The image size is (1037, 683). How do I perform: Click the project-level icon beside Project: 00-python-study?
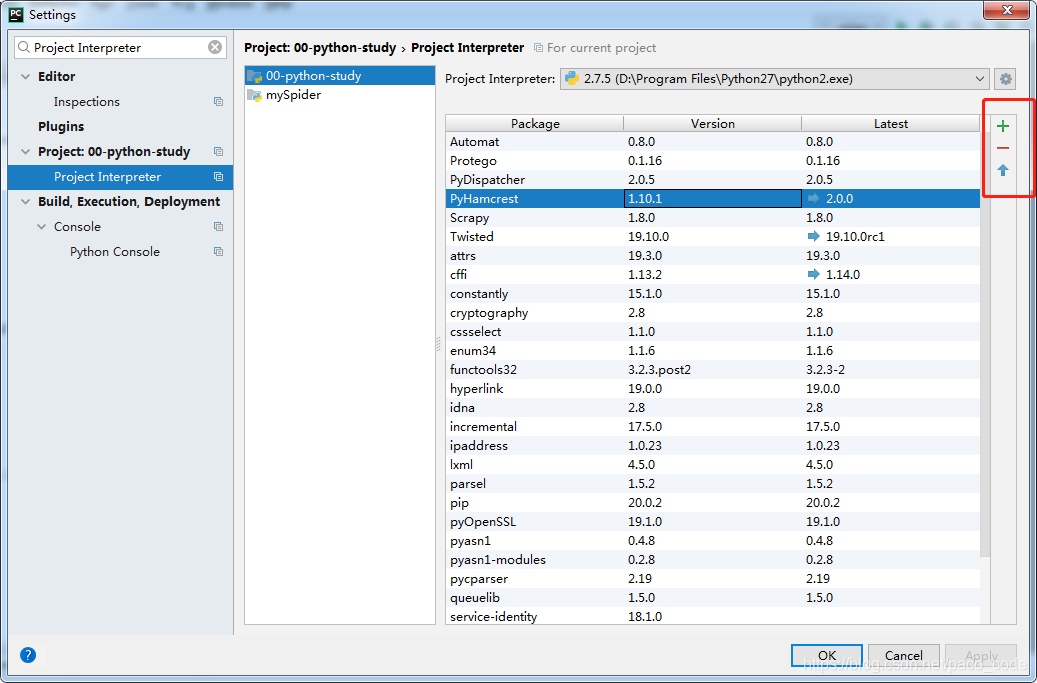click(218, 151)
